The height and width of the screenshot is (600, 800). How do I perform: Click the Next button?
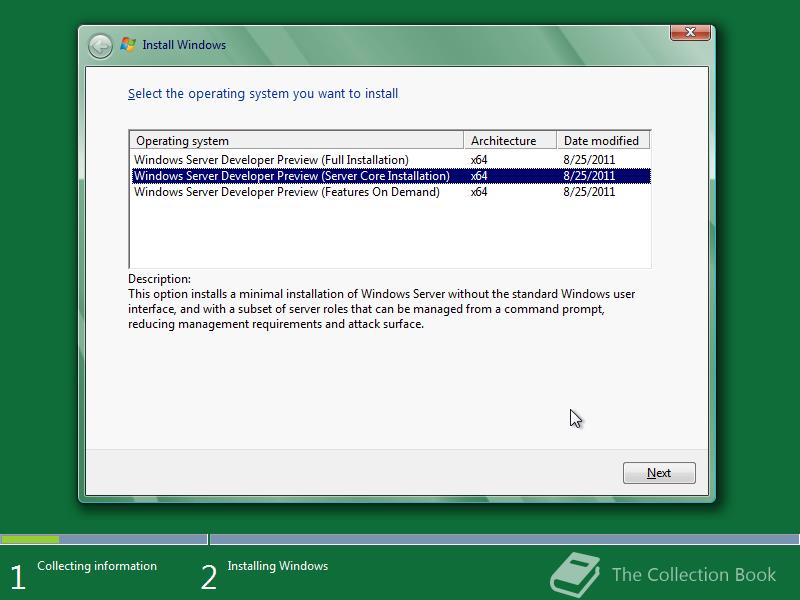659,473
